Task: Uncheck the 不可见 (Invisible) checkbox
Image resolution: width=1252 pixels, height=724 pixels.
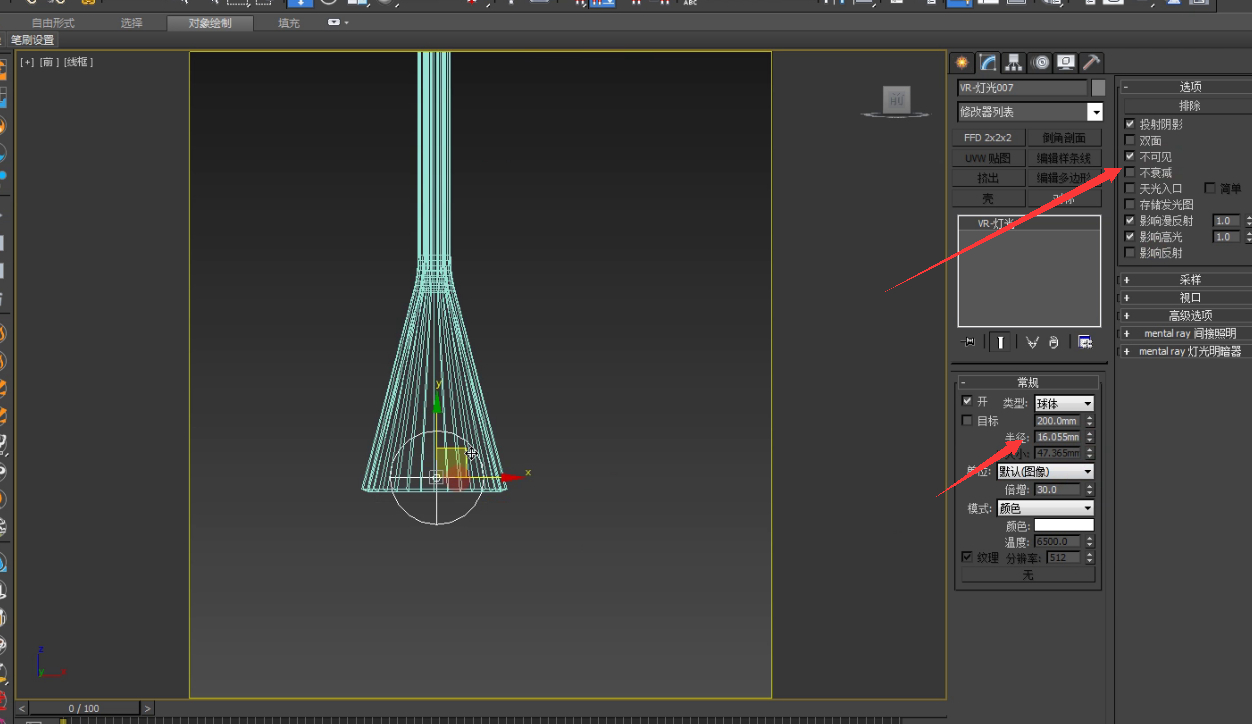Action: (1130, 157)
